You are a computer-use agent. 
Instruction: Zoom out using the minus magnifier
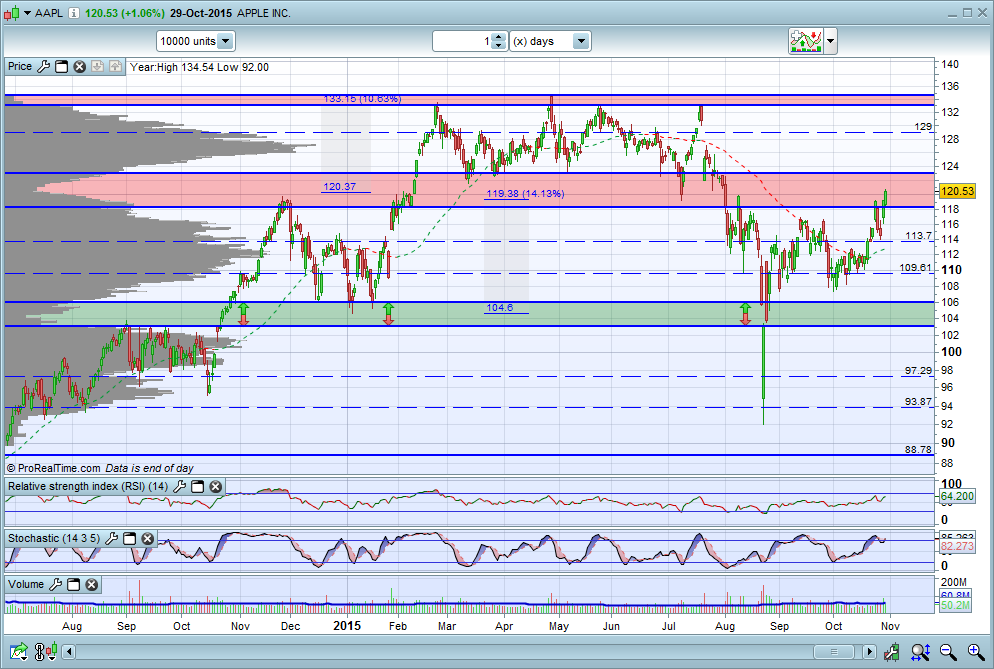[x=948, y=651]
